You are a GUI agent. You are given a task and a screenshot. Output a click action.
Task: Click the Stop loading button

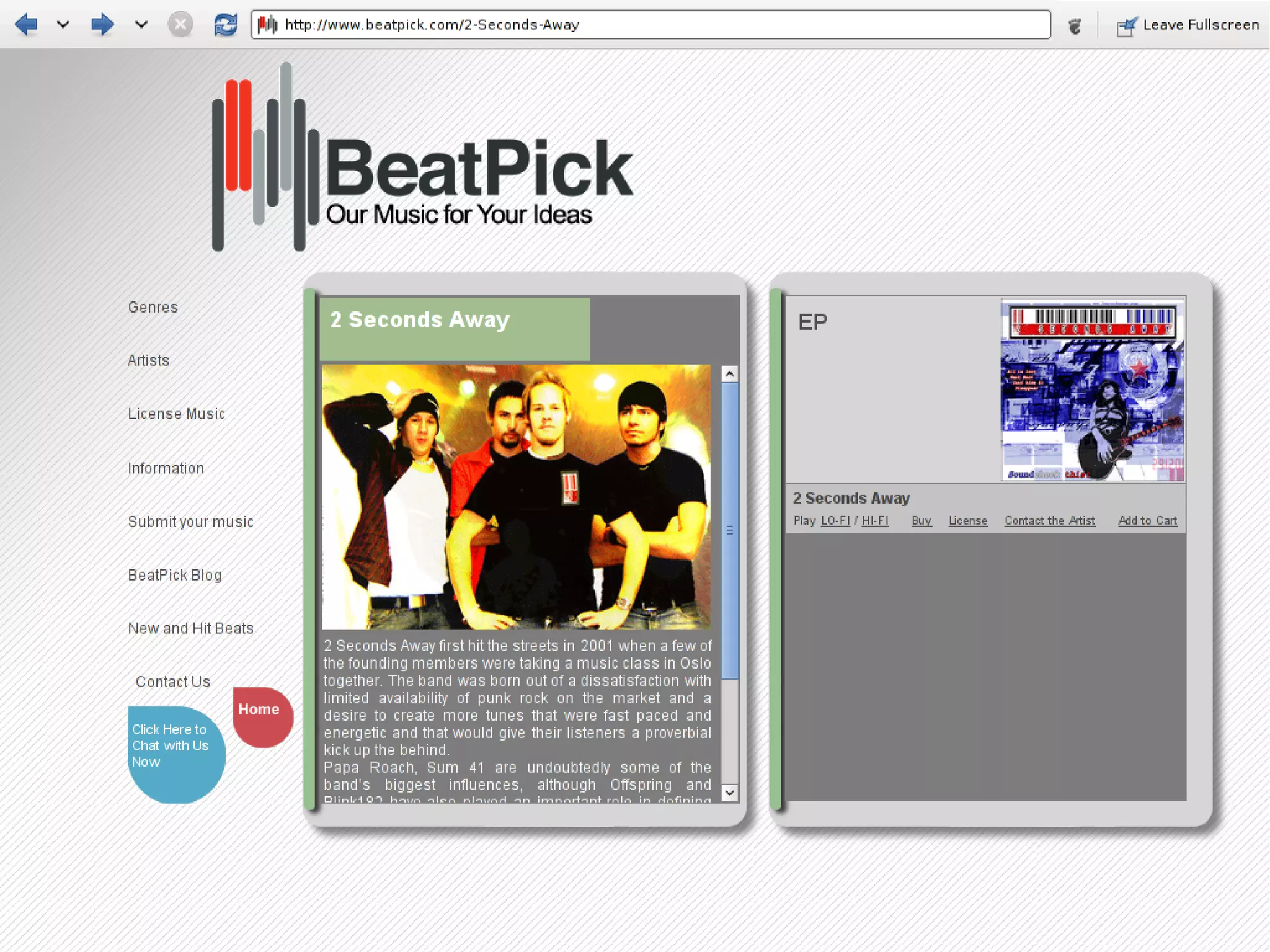tap(180, 25)
